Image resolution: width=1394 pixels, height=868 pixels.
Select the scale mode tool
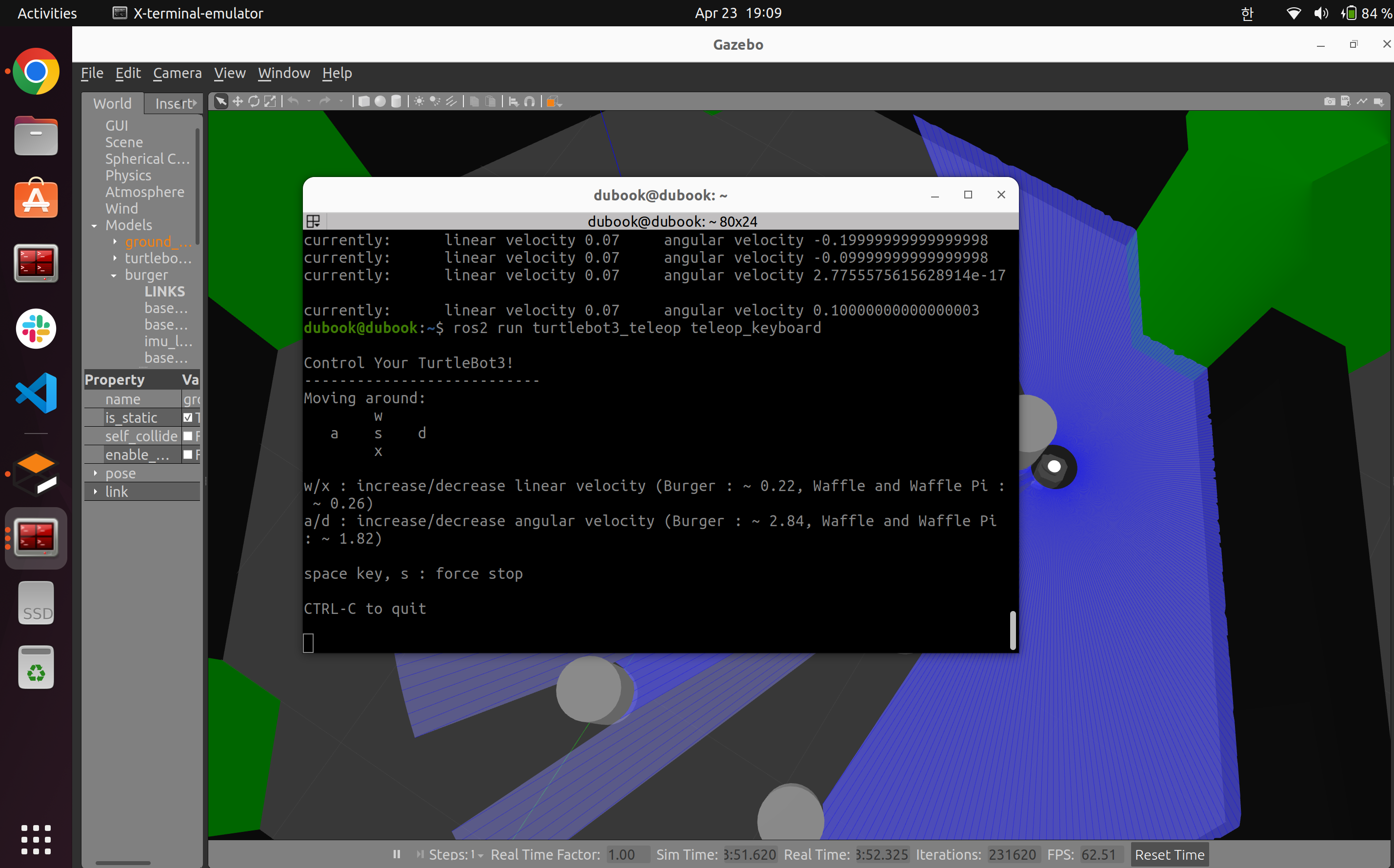click(x=270, y=101)
